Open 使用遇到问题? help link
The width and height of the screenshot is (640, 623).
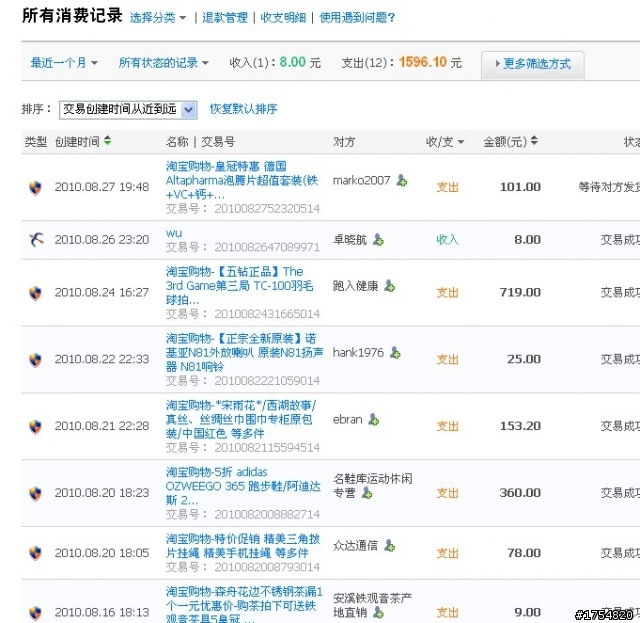357,18
